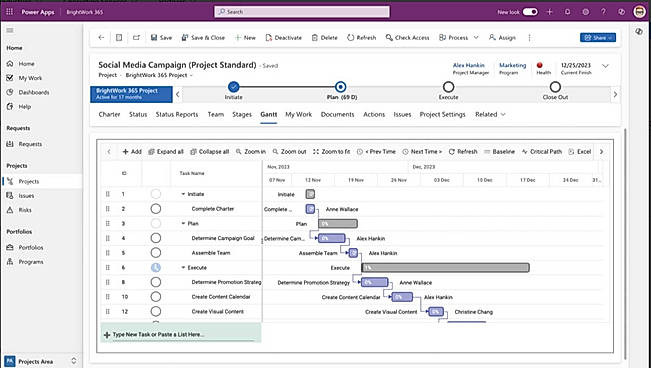
Task: Mark Assemble Team task circle as done
Action: (156, 253)
